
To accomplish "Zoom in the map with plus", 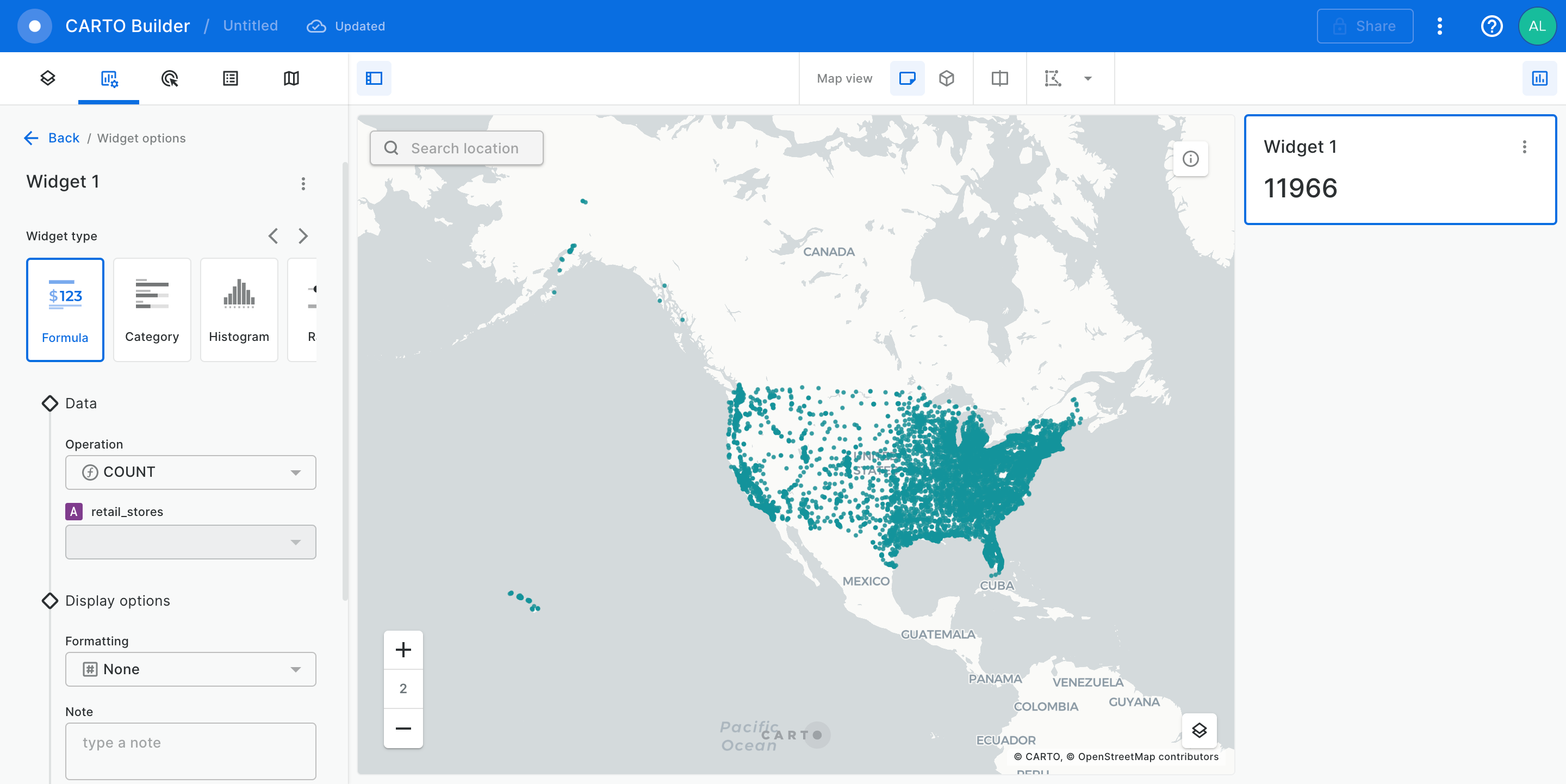I will point(403,650).
